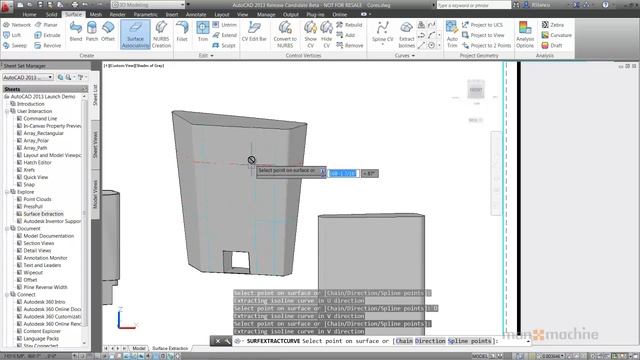Click the ViewCube in the viewport

[476, 89]
